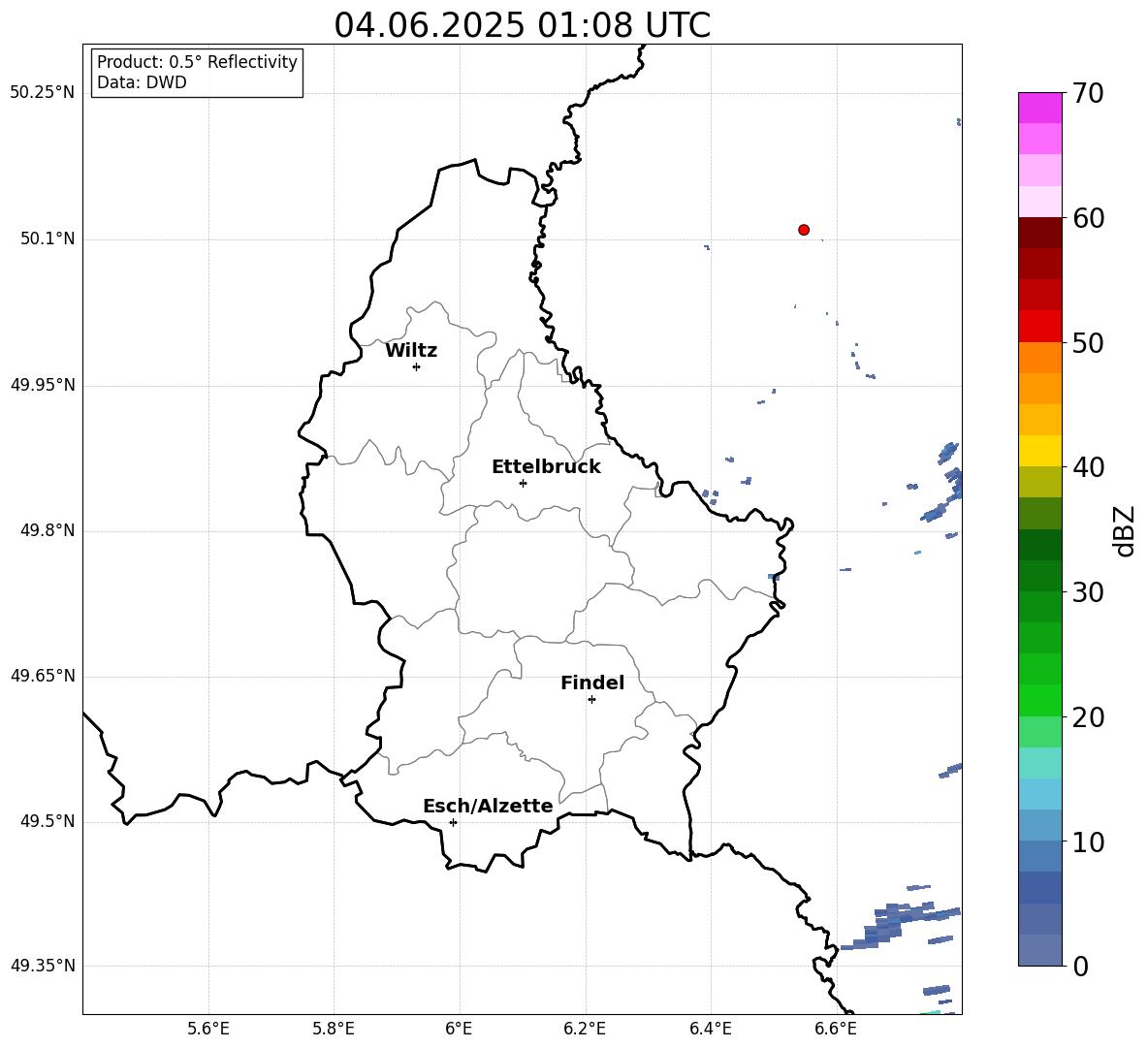Select the Findel city label
Viewport: 1148px width, 1048px height.
[592, 683]
